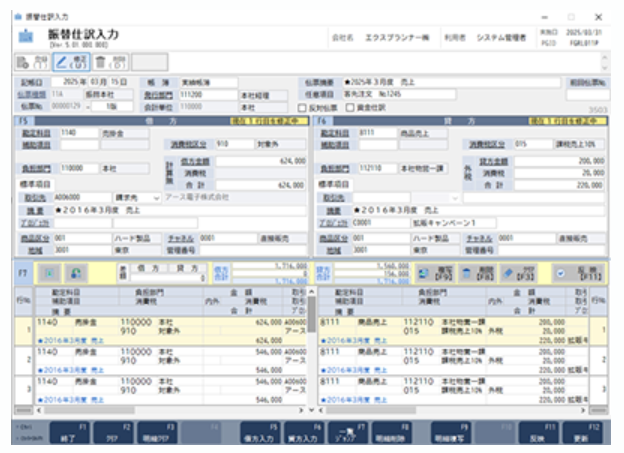
Task: Click the credit 勘定科目 link label
Action: (335, 133)
